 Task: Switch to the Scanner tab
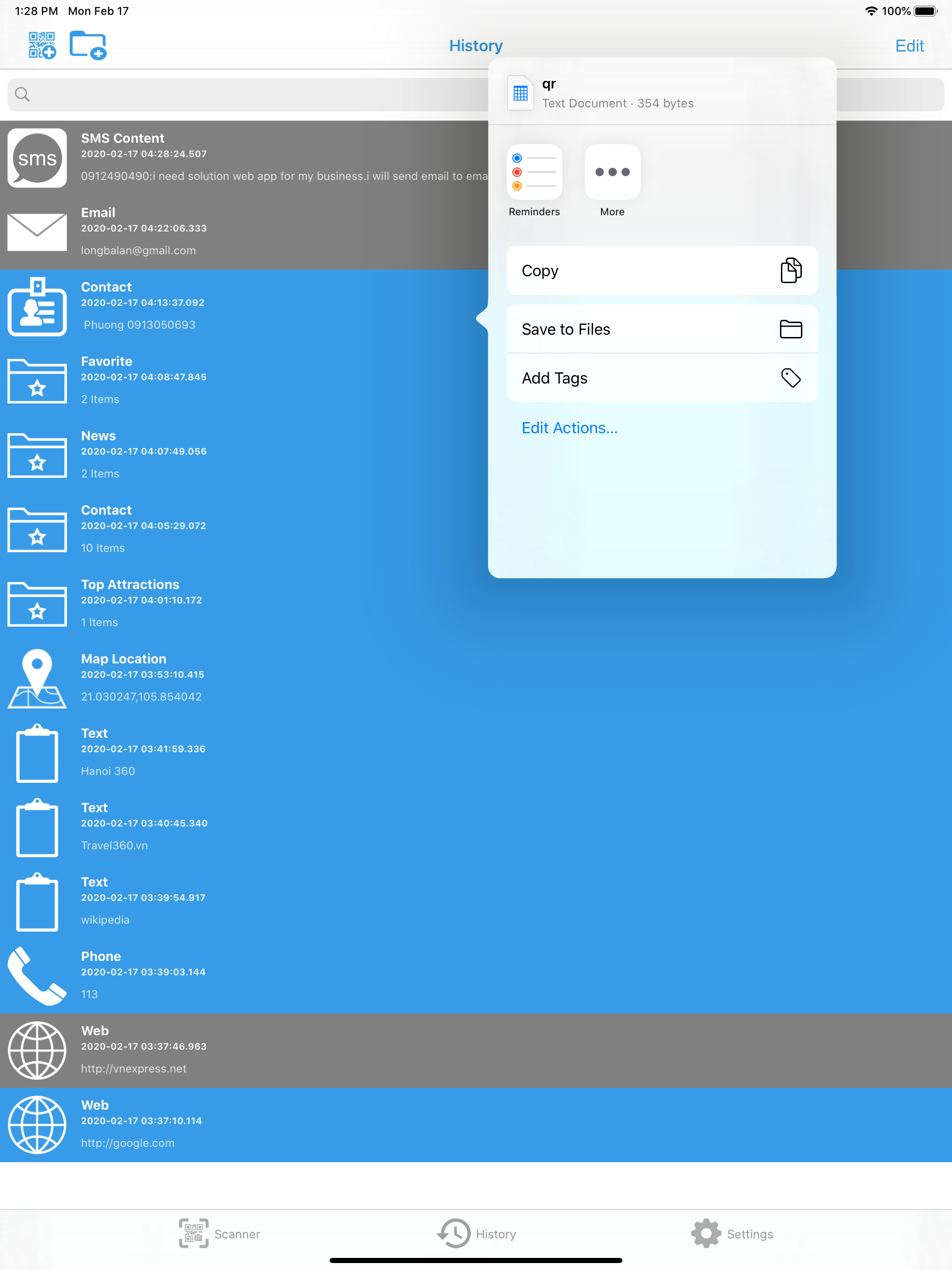(219, 1233)
